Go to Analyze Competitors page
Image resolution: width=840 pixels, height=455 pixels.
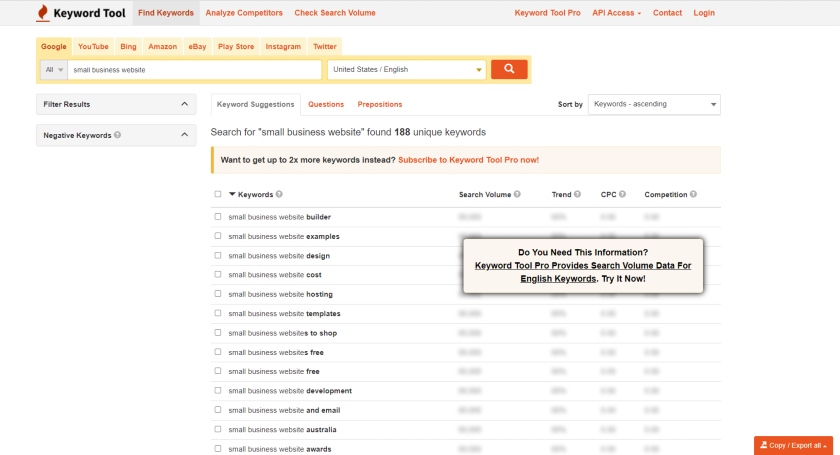[x=244, y=13]
